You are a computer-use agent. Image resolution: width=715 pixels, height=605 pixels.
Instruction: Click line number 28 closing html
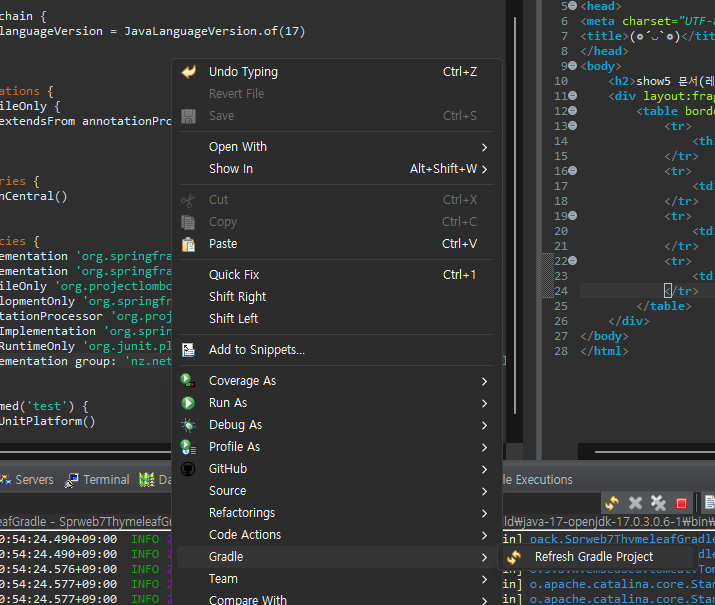click(x=561, y=351)
